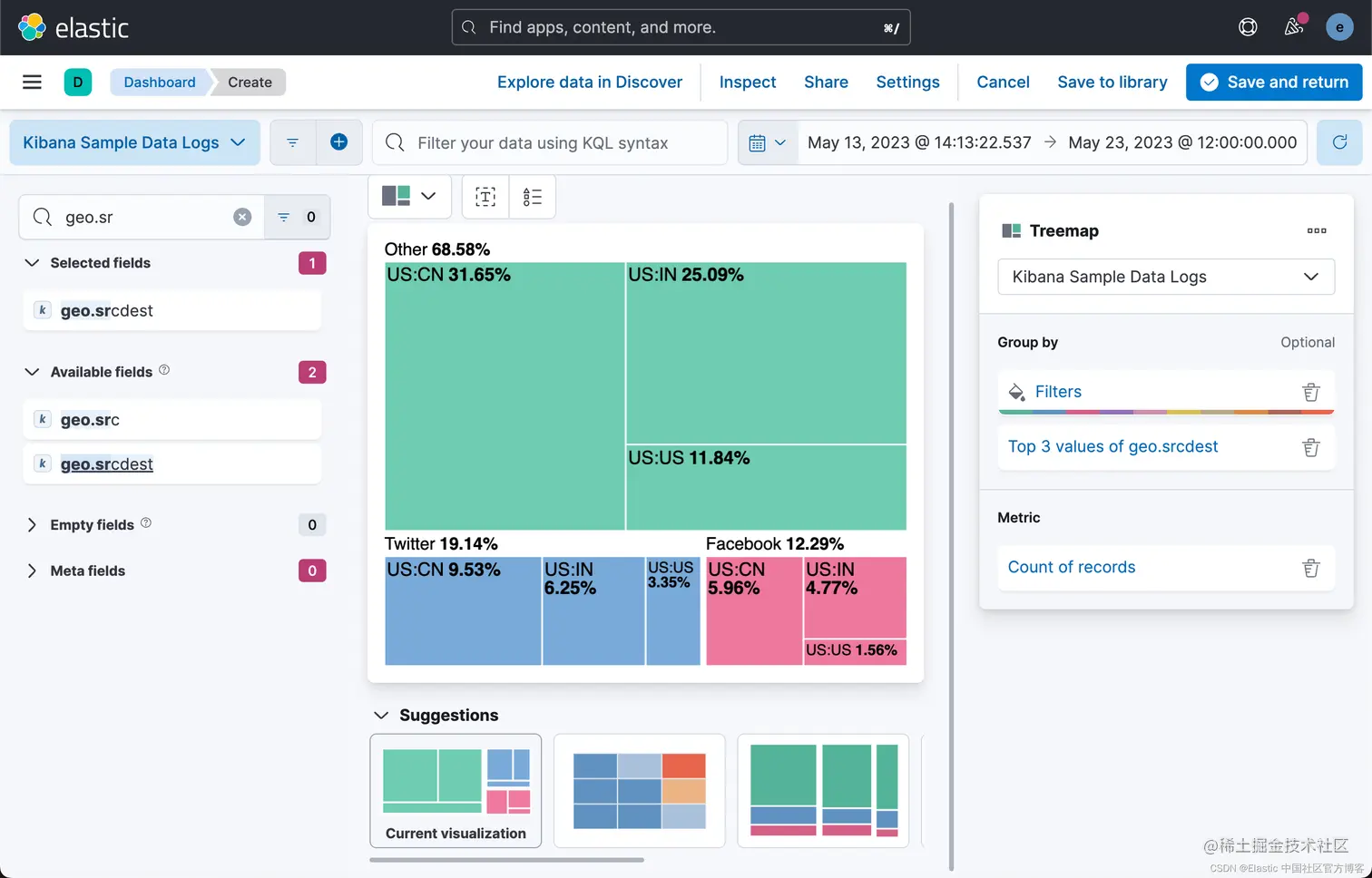
Task: Click Explore data in Discover
Action: (x=590, y=83)
